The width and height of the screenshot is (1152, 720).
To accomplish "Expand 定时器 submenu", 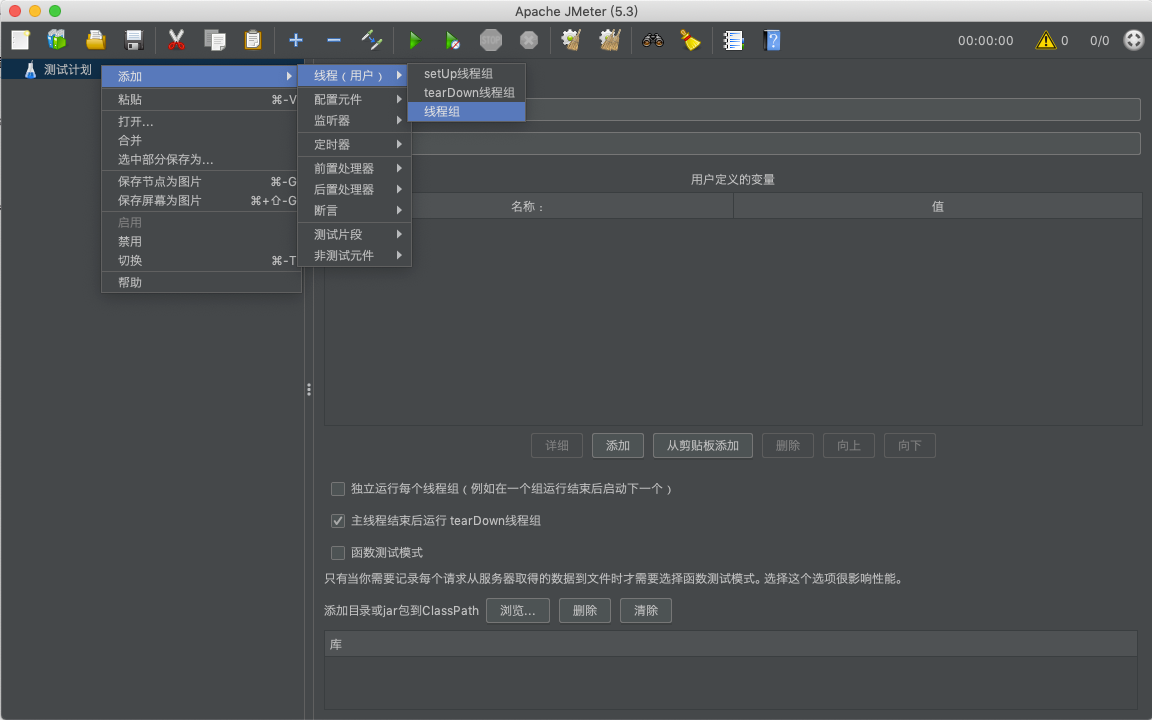I will pos(354,145).
